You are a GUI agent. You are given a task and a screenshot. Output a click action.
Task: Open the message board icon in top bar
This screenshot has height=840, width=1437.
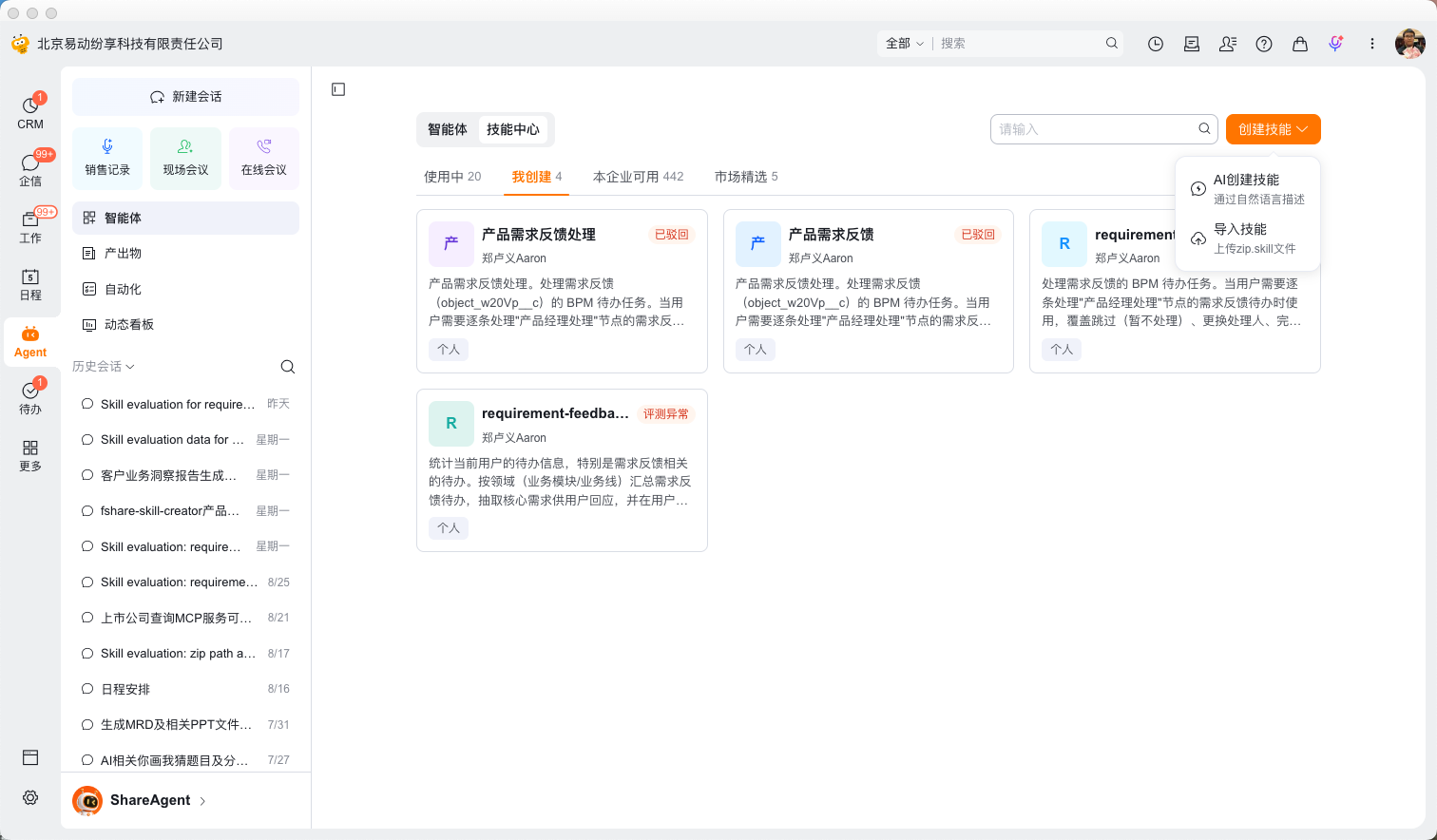pyautogui.click(x=1192, y=44)
